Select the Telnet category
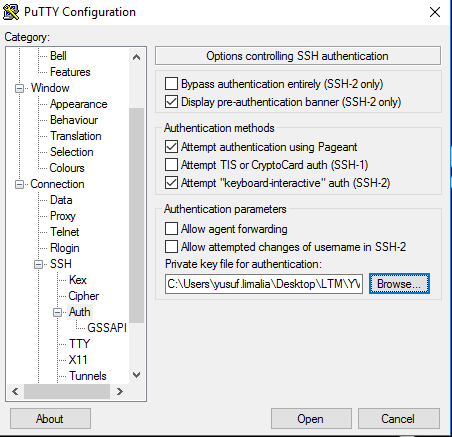Viewport: 452px width, 437px height. (x=65, y=232)
